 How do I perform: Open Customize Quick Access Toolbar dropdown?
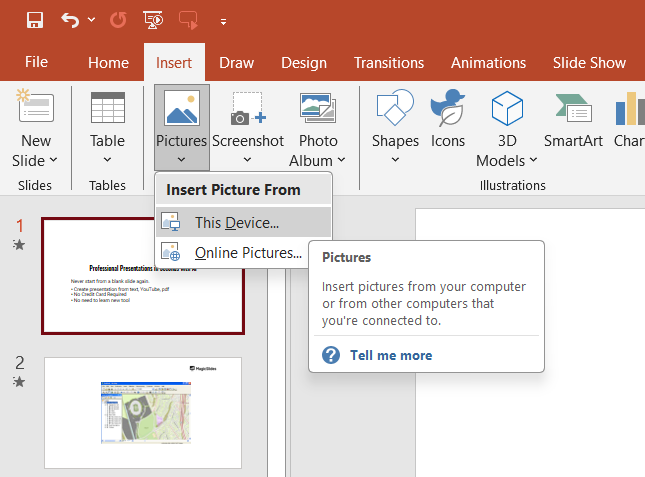pos(223,22)
